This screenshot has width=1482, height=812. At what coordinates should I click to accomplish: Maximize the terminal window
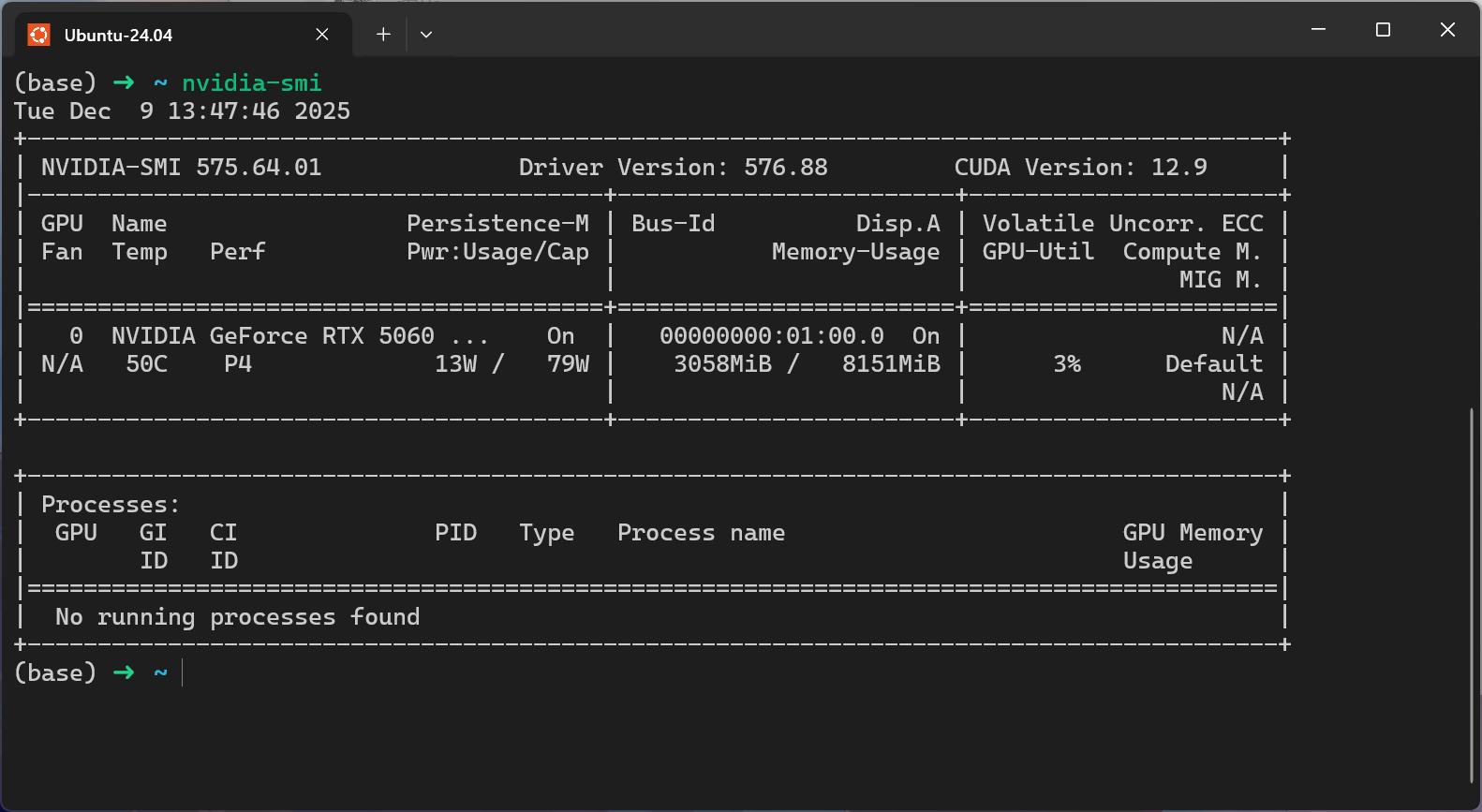1383,30
